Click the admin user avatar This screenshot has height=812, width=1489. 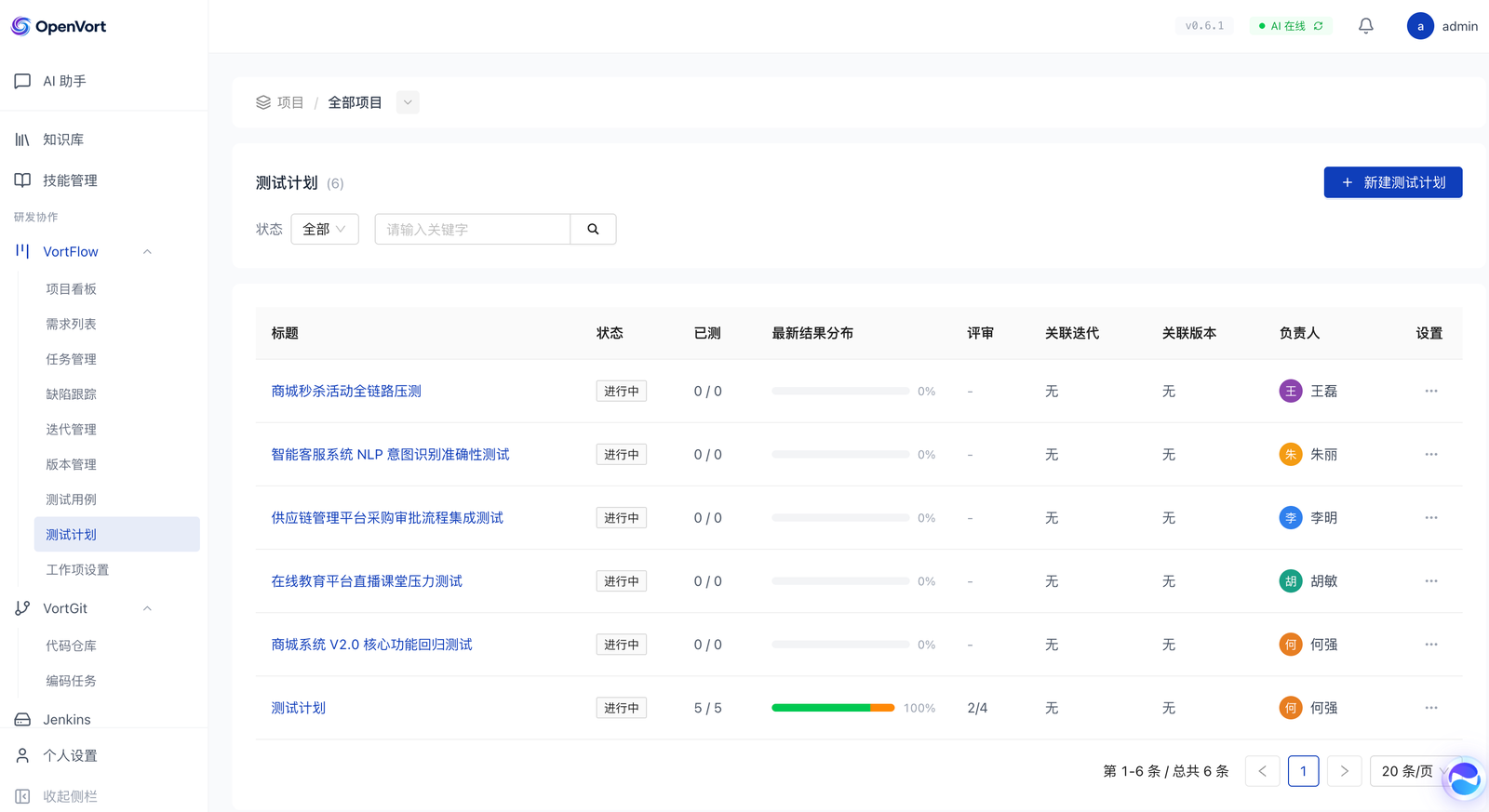click(1419, 26)
